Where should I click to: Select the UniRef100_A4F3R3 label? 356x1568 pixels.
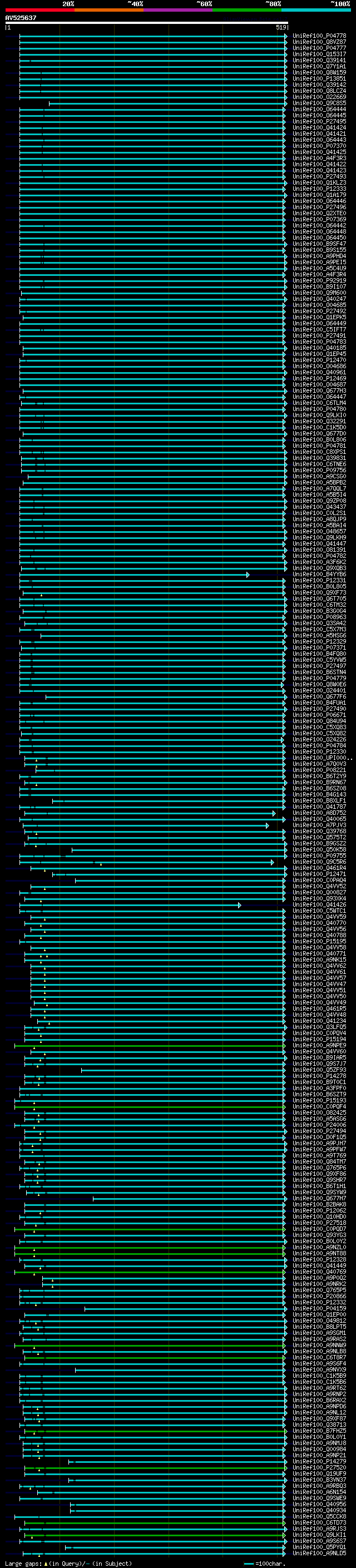tap(319, 159)
